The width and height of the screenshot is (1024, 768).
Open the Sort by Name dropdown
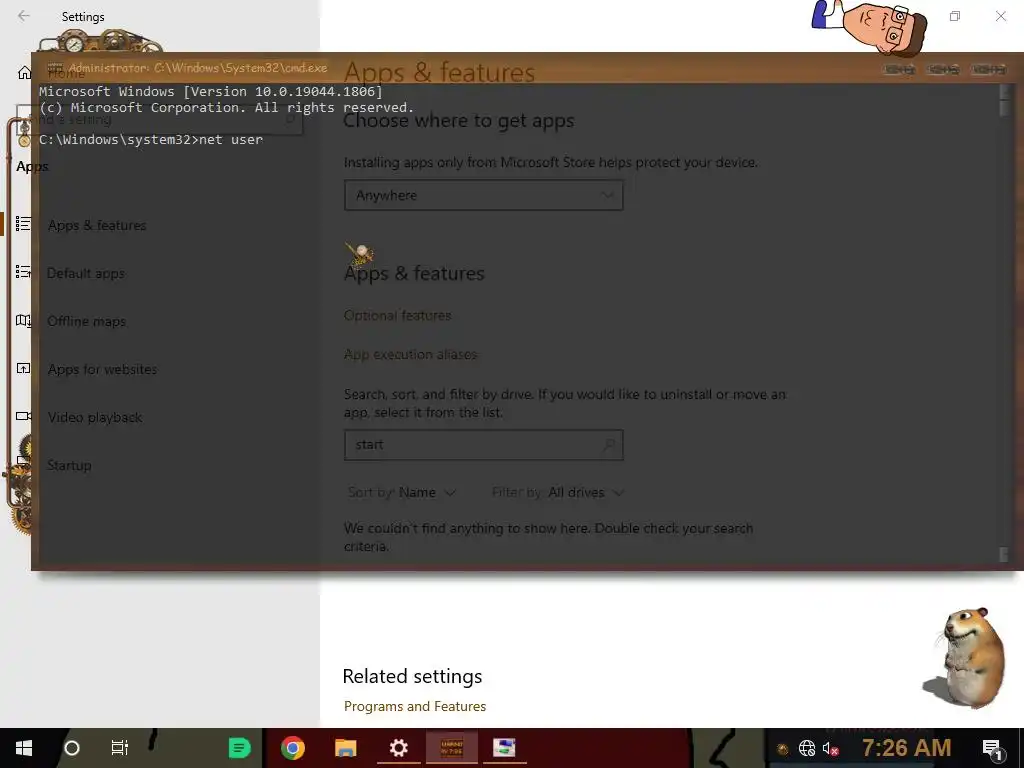click(402, 492)
